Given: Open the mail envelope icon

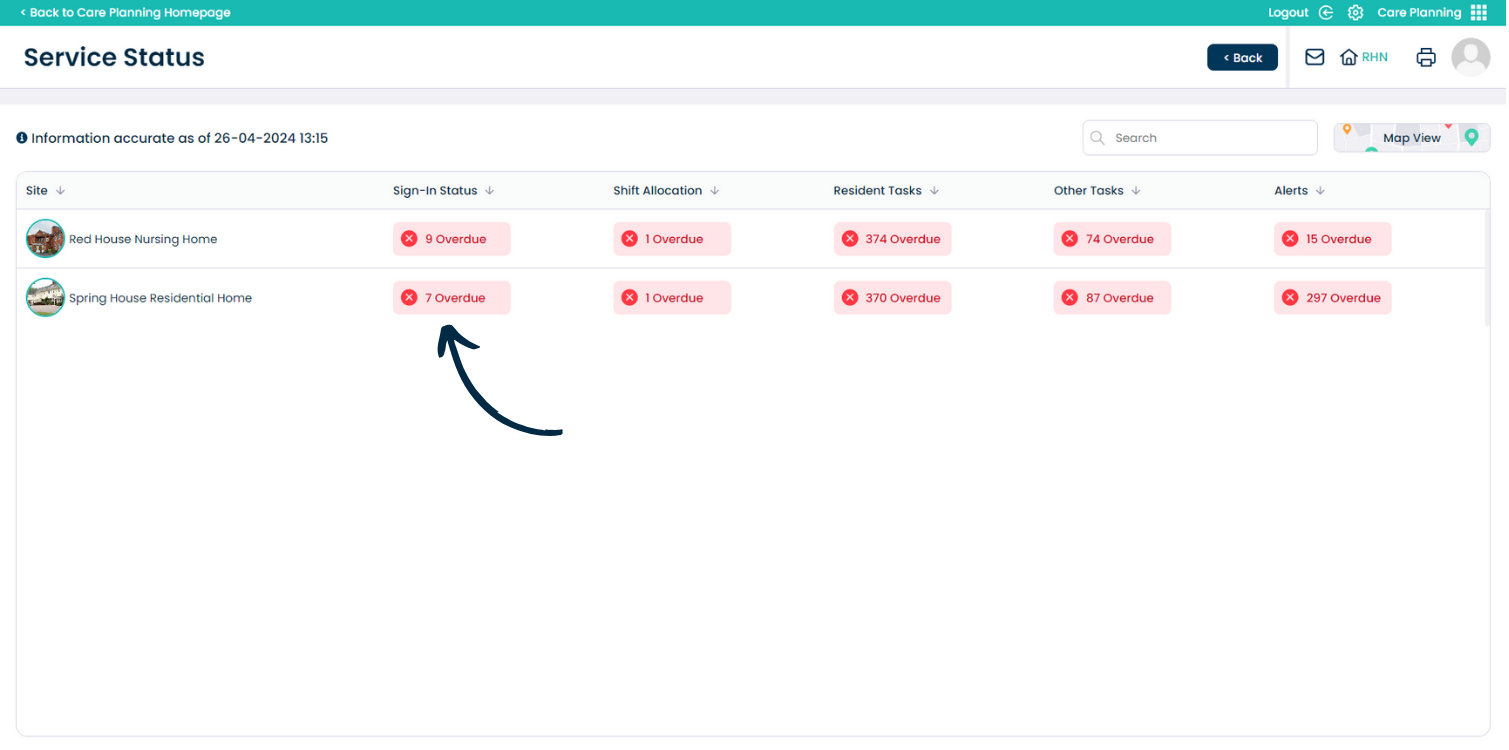Looking at the screenshot, I should pos(1315,57).
